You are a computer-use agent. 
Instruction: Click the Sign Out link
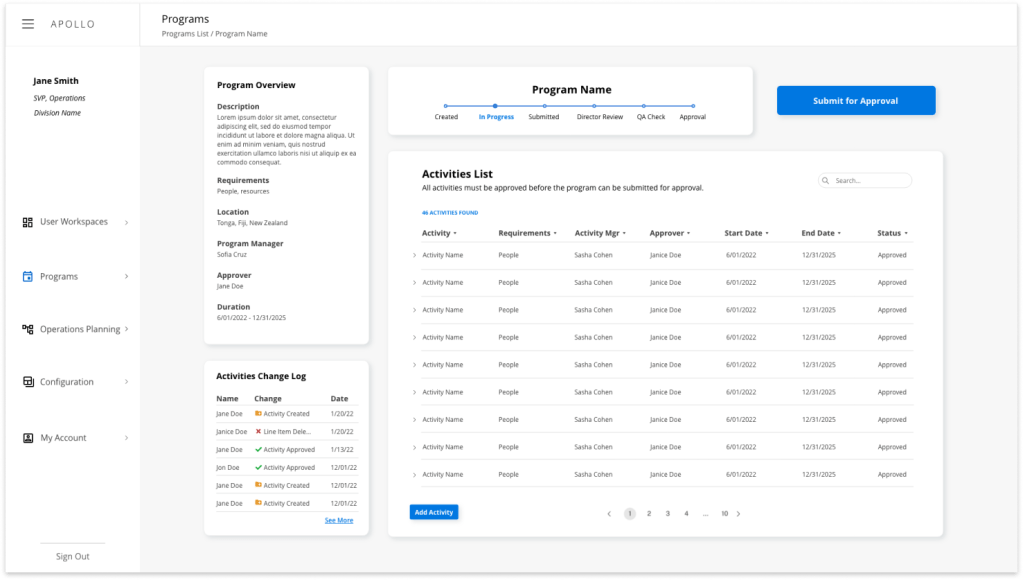[x=72, y=556]
